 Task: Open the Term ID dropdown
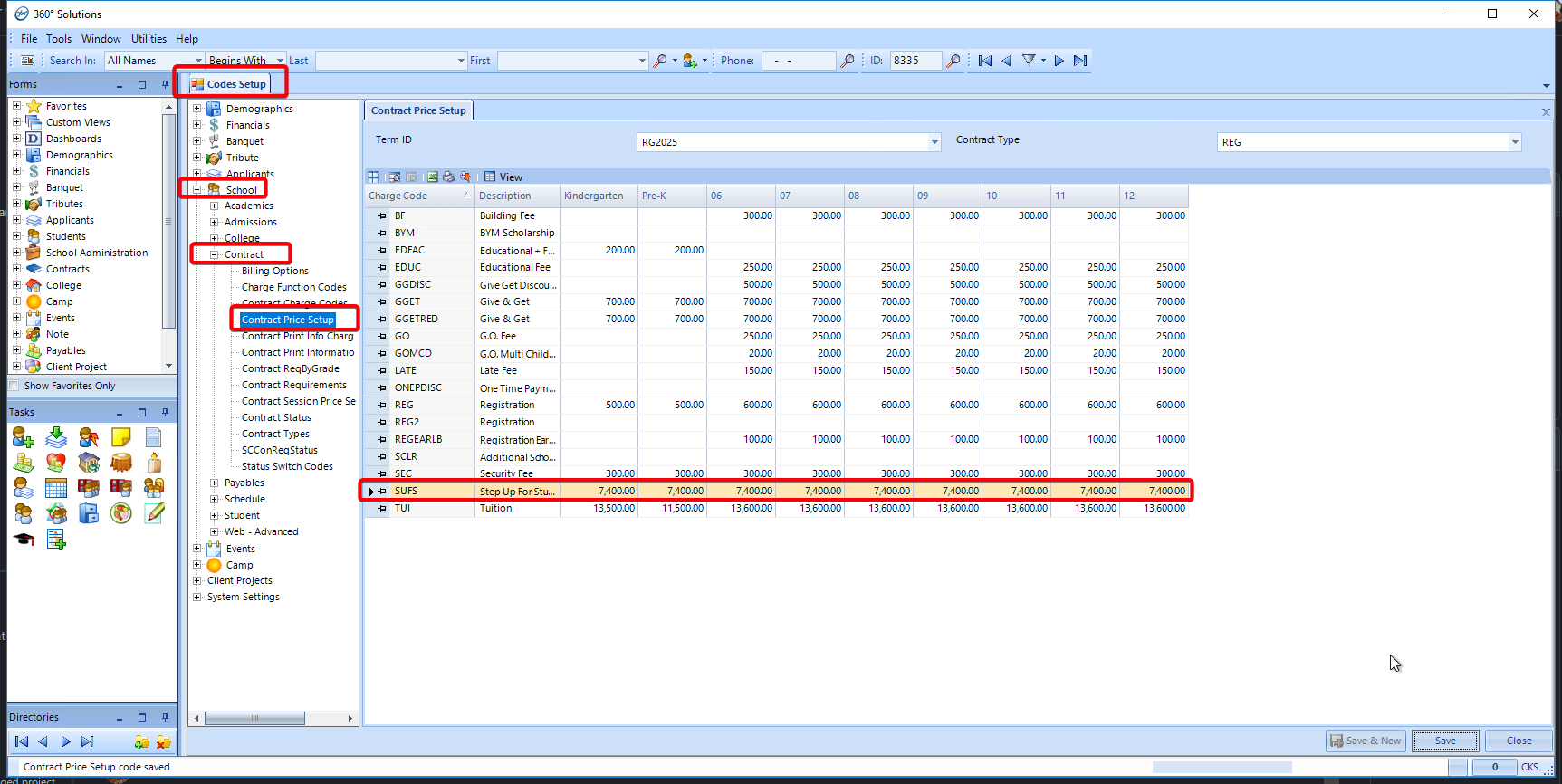click(934, 142)
